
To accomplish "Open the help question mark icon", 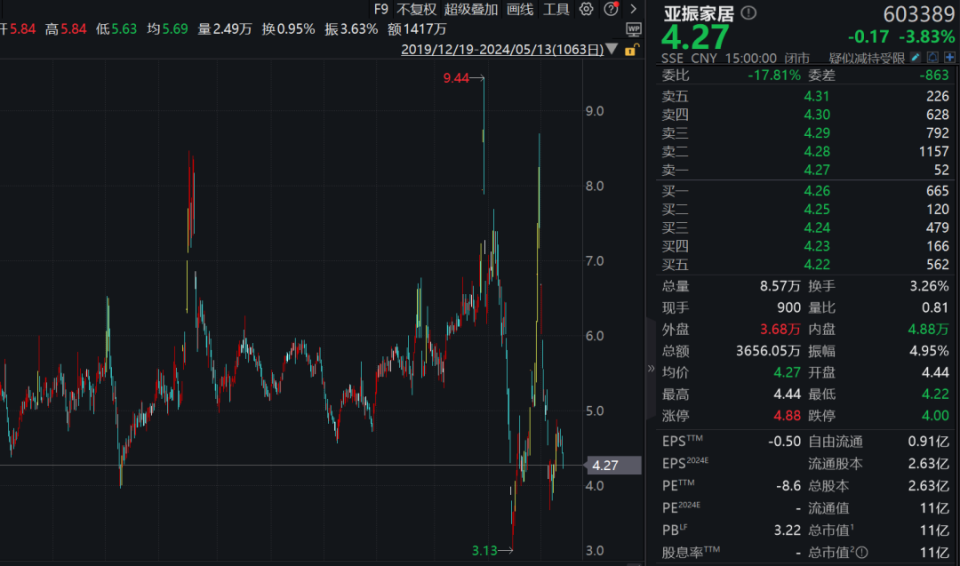I will (x=611, y=9).
